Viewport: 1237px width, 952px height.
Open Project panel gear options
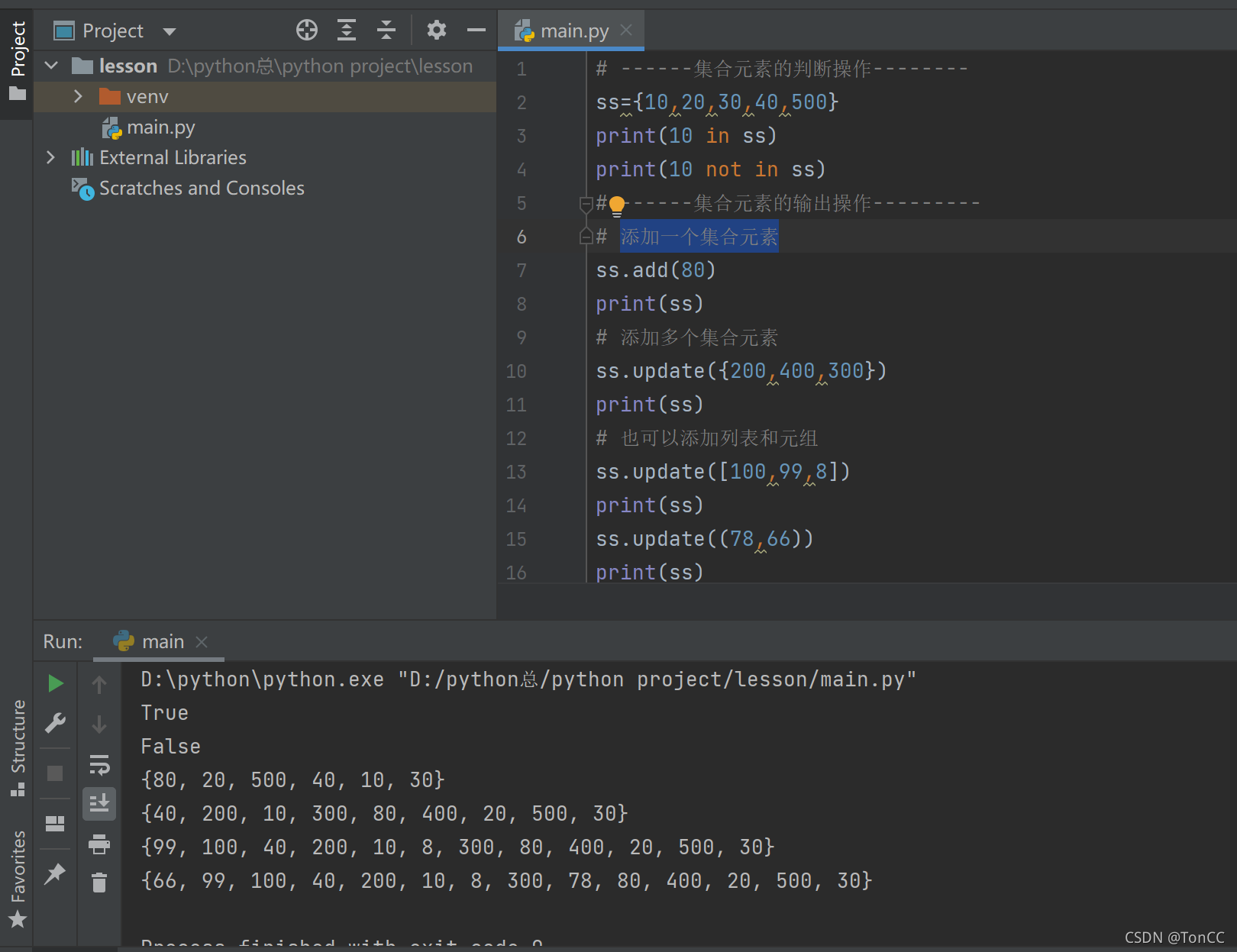[437, 31]
